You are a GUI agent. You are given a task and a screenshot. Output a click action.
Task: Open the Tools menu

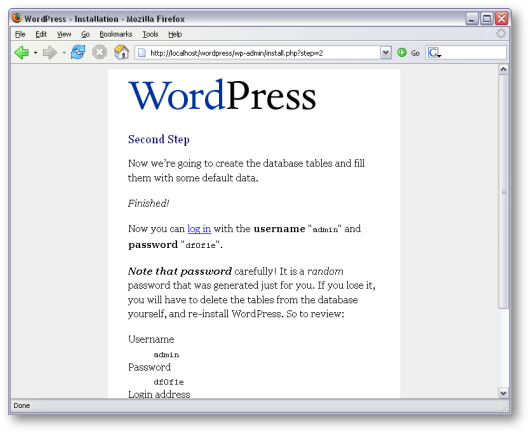point(150,34)
